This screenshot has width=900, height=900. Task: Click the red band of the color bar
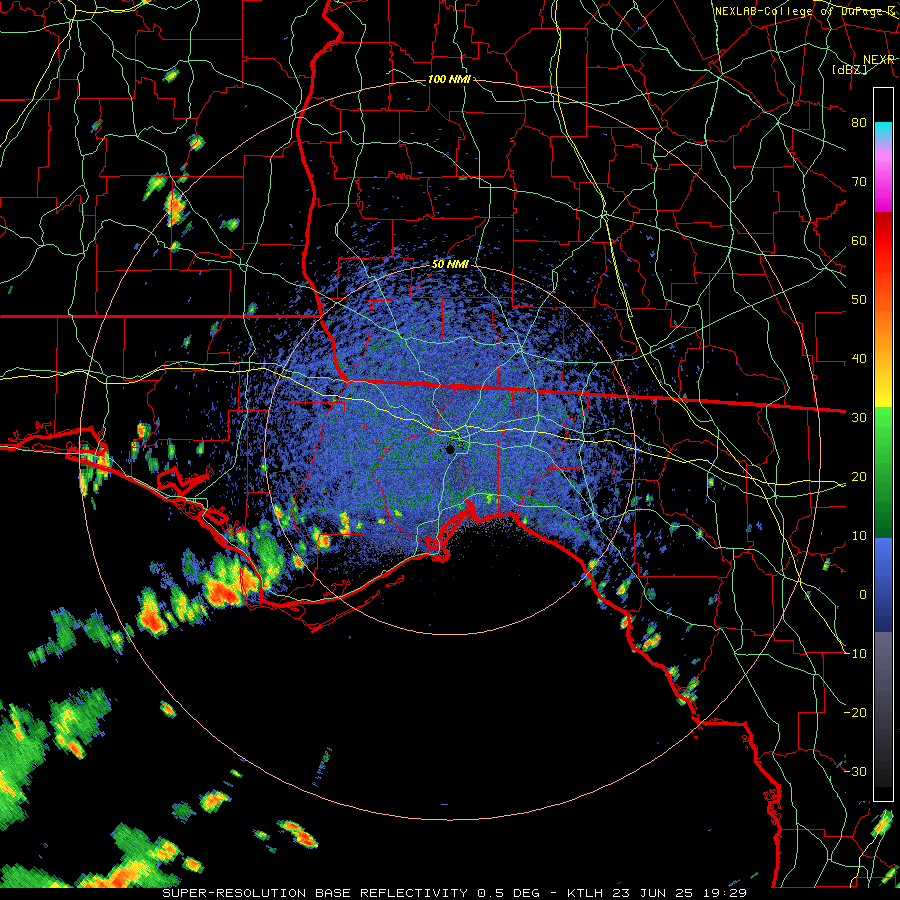883,241
